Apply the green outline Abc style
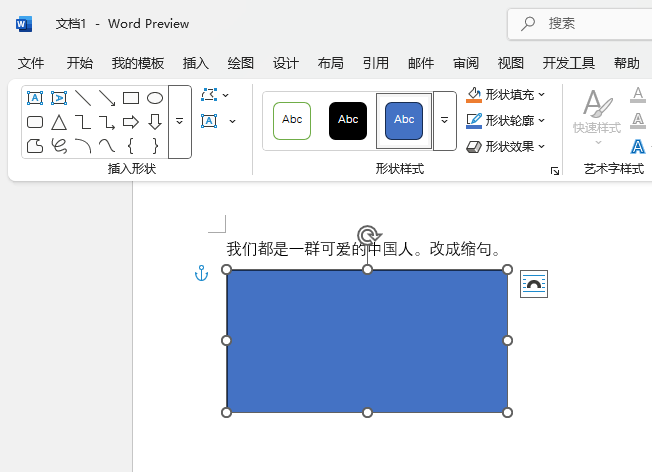This screenshot has width=652, height=472. (x=292, y=121)
